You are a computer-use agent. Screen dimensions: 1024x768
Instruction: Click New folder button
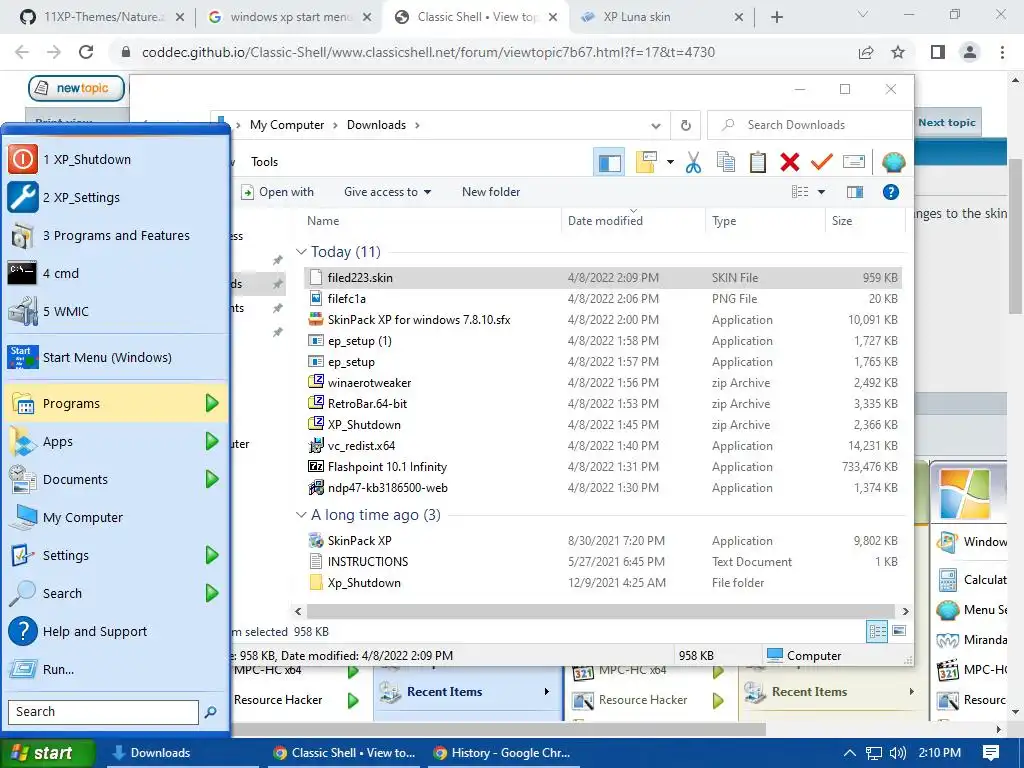pyautogui.click(x=491, y=192)
